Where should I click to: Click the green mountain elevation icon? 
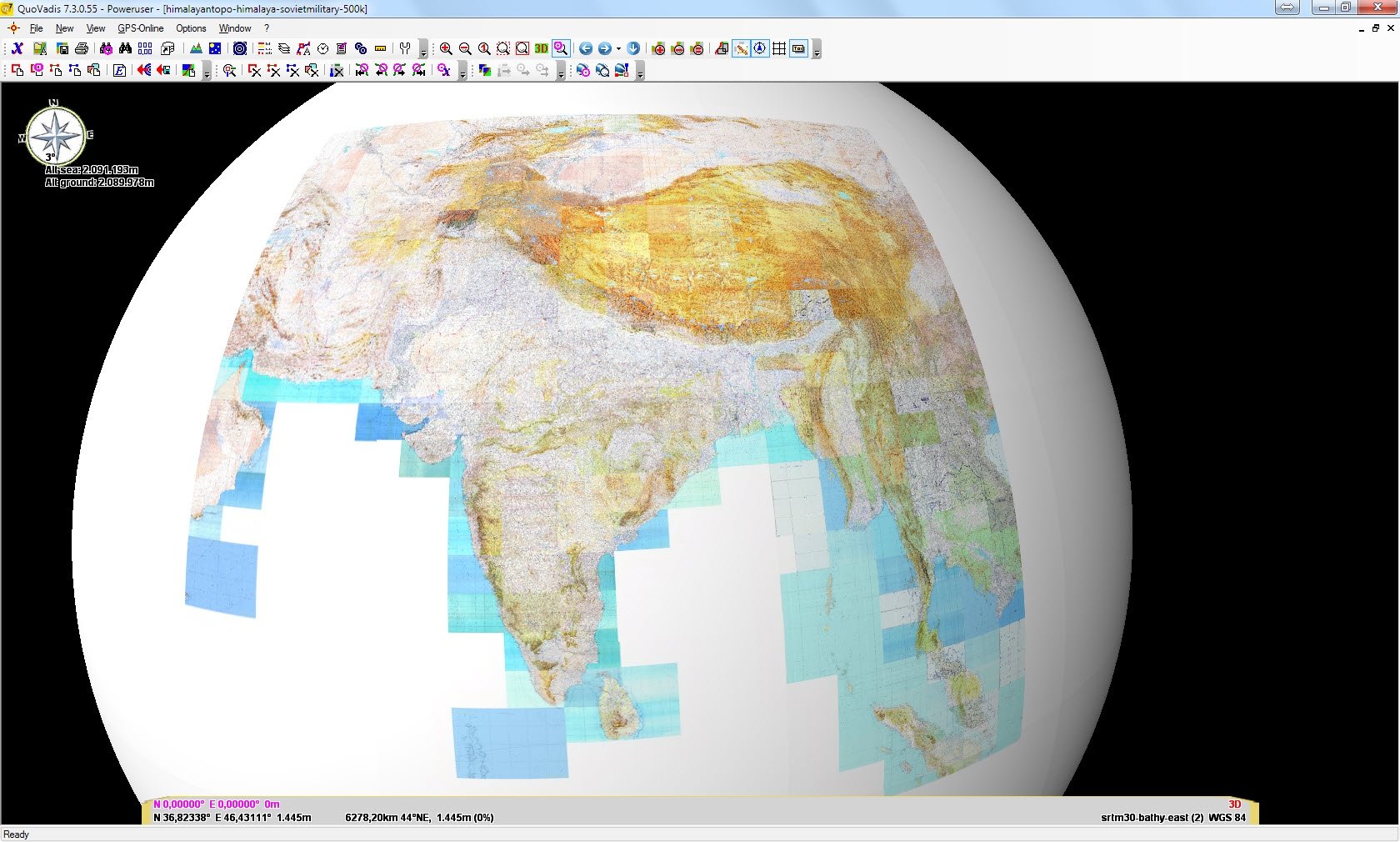tap(196, 48)
